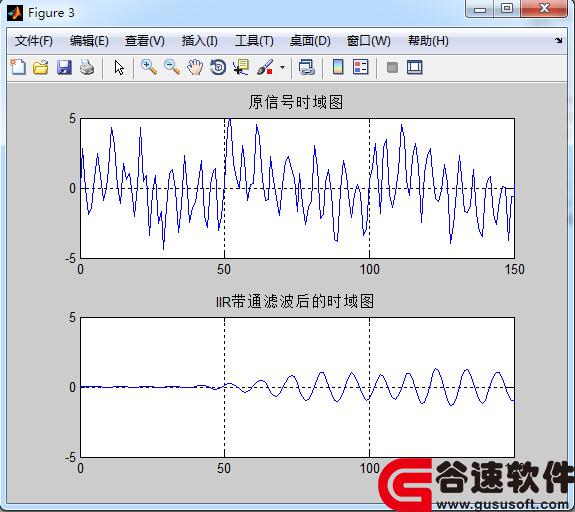This screenshot has width=575, height=512.
Task: Open the 工具(T) menu
Action: [254, 41]
